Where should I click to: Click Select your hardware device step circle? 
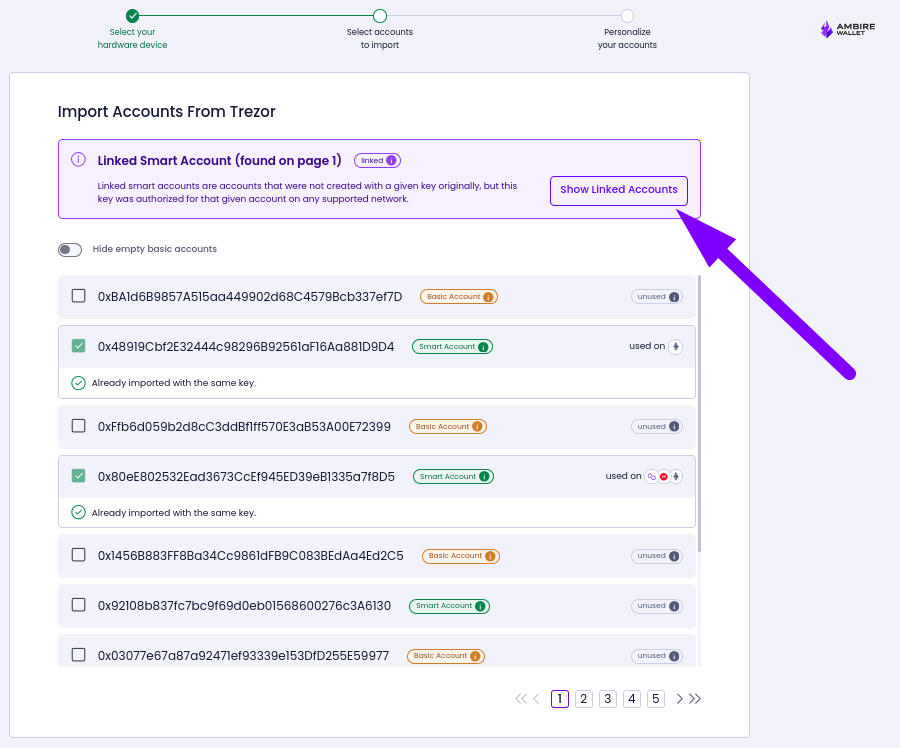pos(133,15)
